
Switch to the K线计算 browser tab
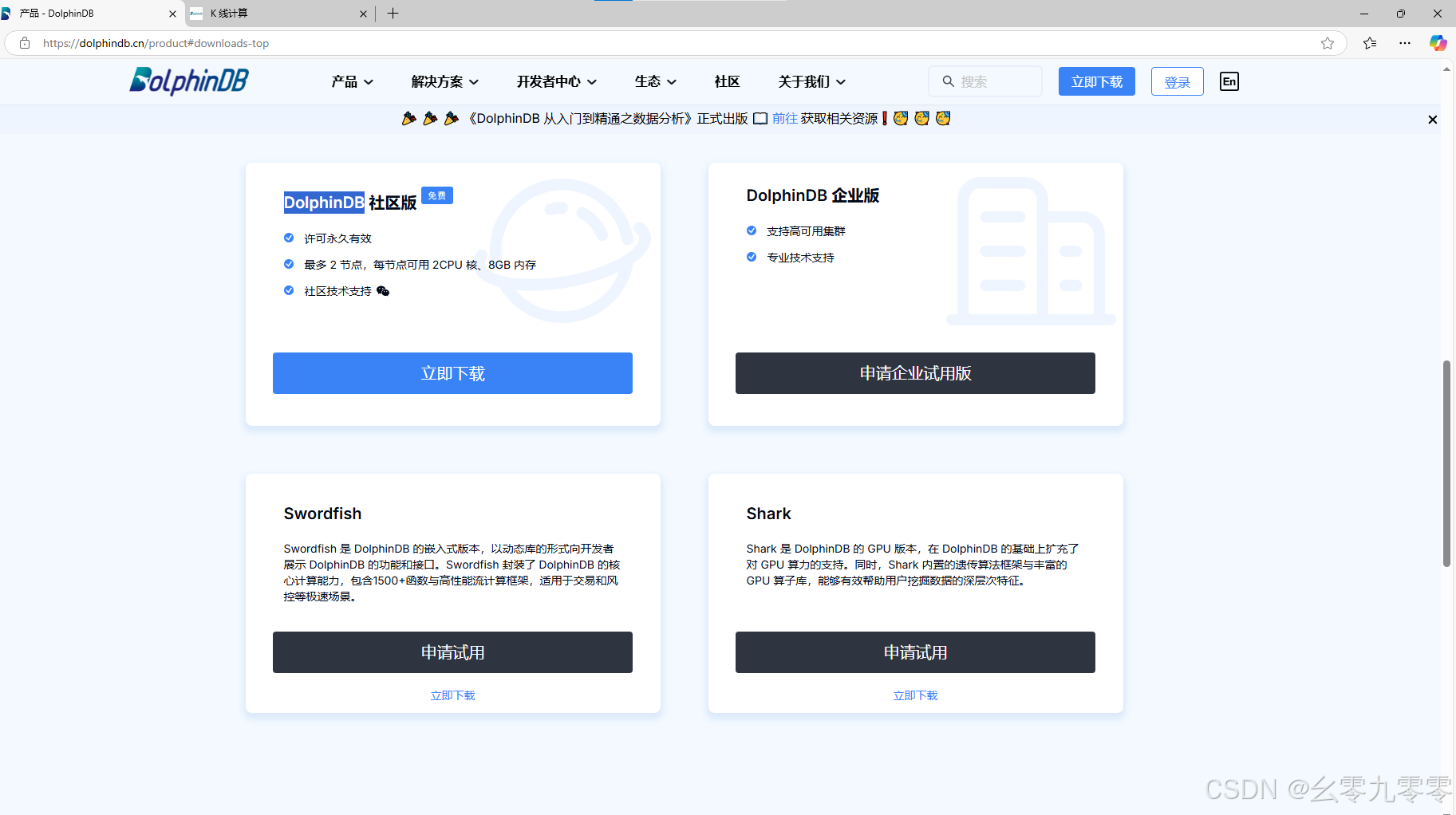coord(279,14)
